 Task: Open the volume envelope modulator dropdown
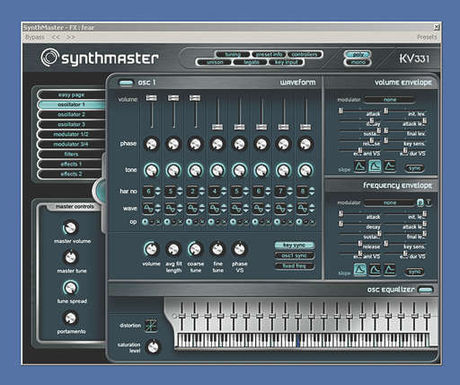(390, 99)
